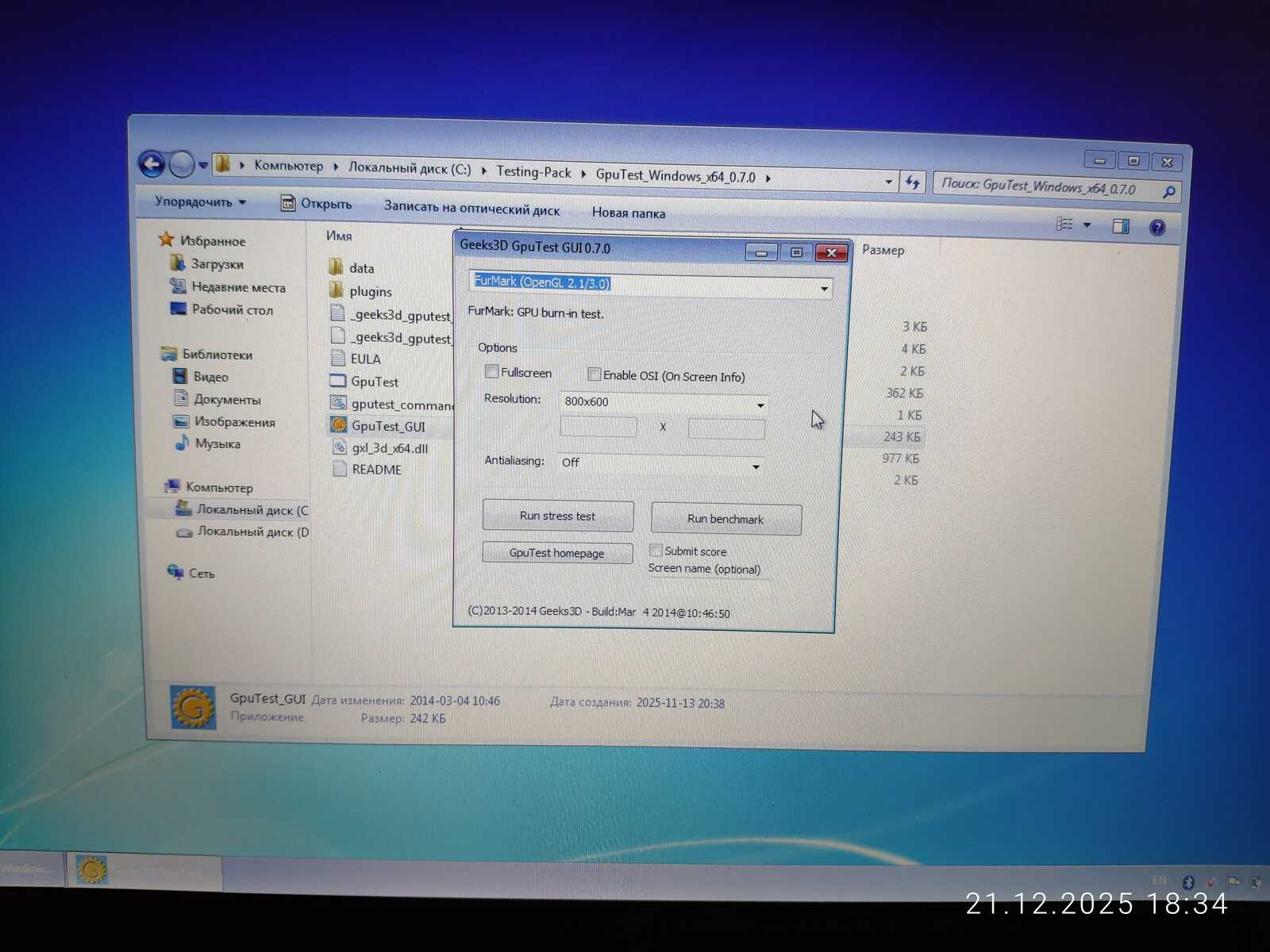Select the plugins folder icon
1270x952 pixels.
coord(337,290)
